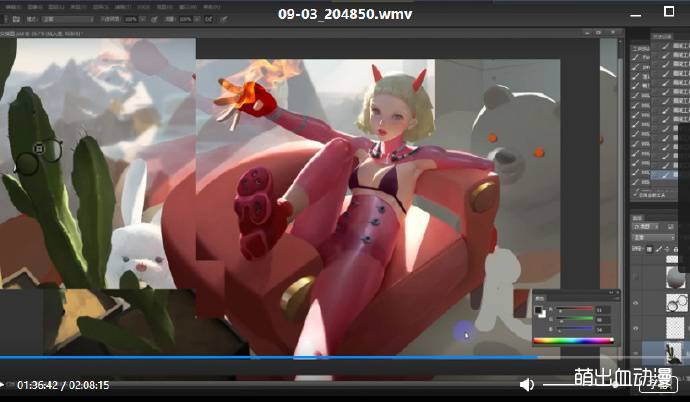Select the glasses layer thumbnail
The width and height of the screenshot is (690, 402).
pos(677,303)
